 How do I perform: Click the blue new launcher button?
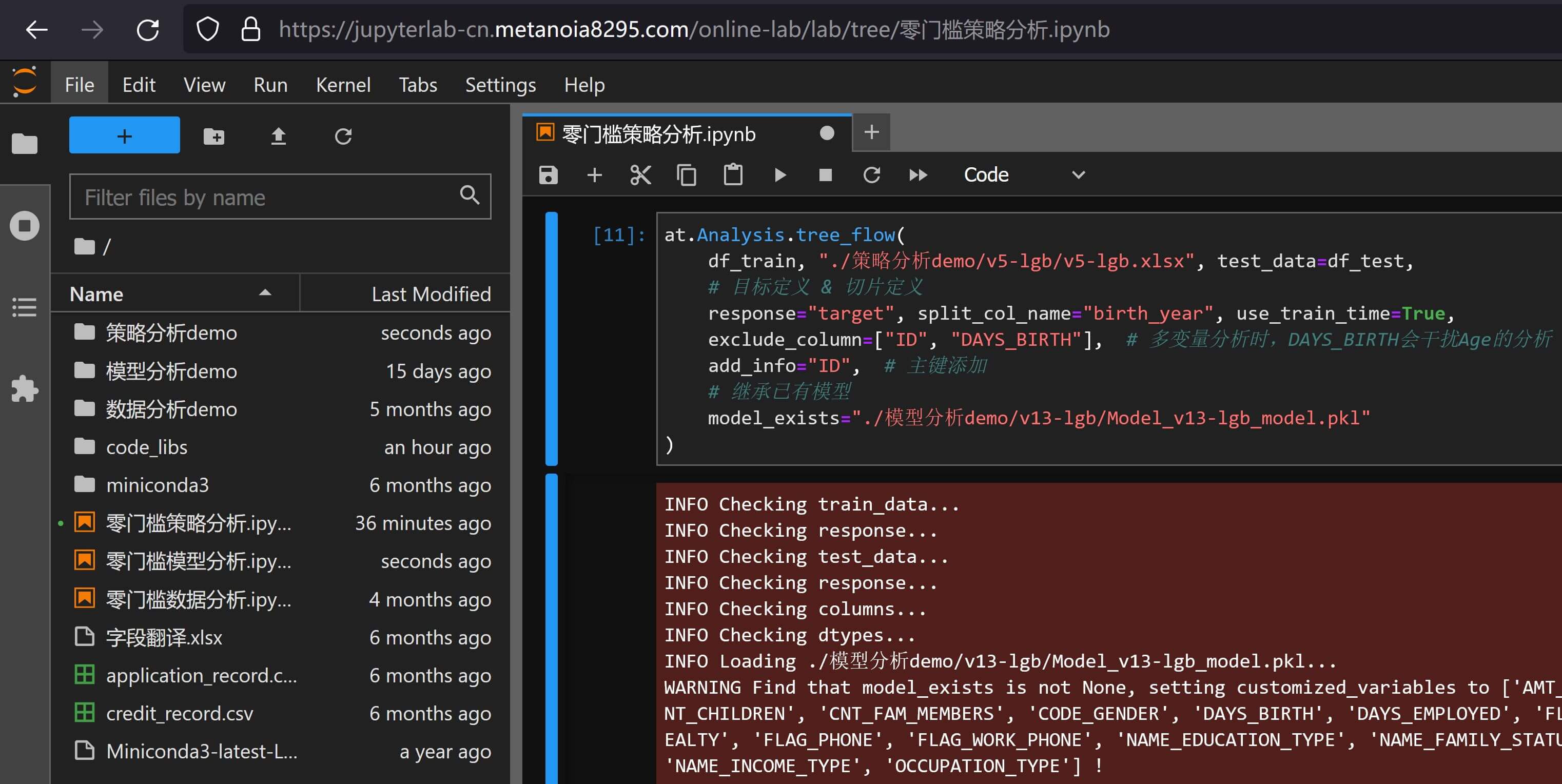(x=124, y=135)
